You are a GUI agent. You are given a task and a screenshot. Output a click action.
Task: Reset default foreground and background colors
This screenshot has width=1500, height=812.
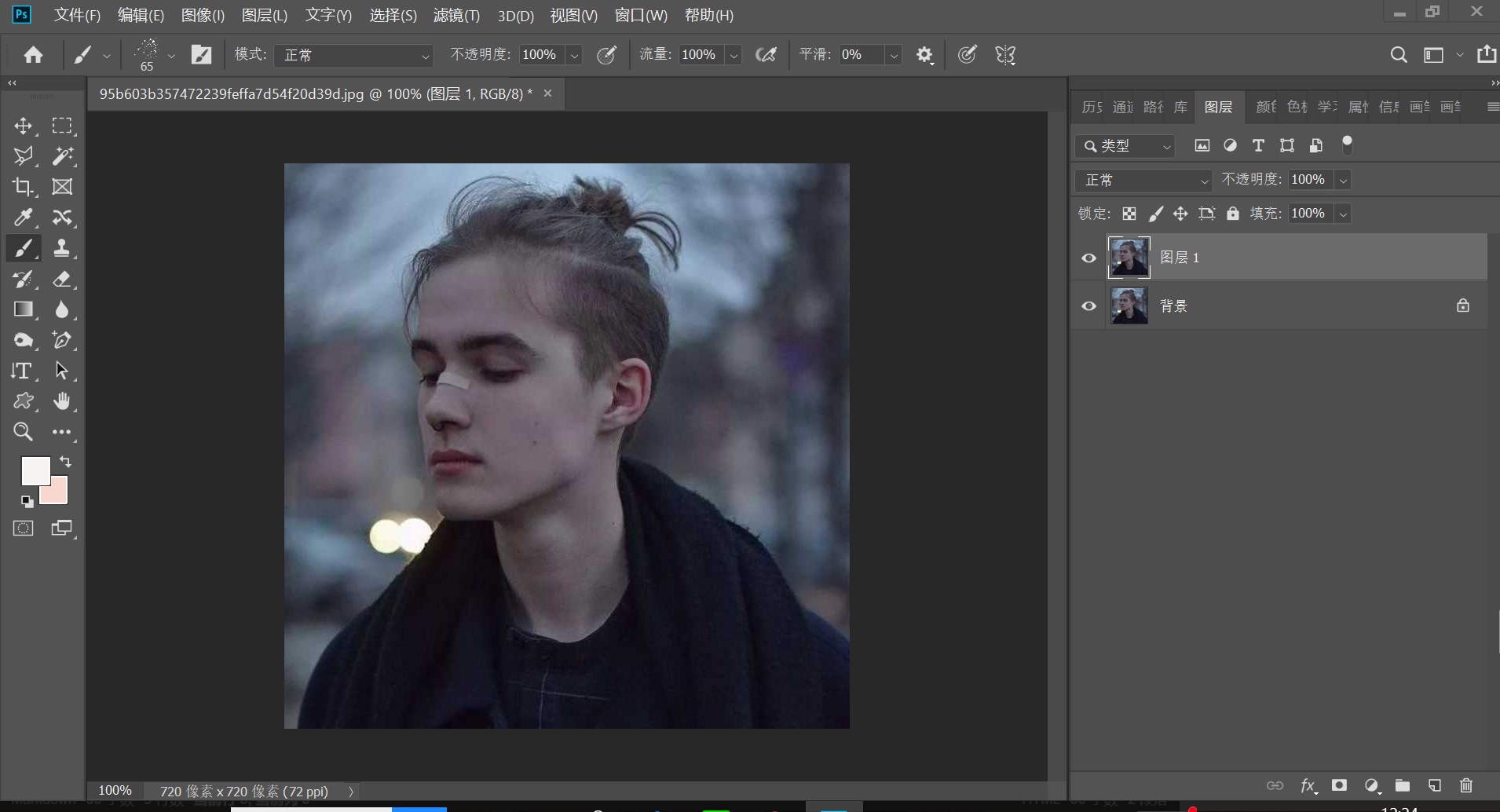tap(27, 501)
